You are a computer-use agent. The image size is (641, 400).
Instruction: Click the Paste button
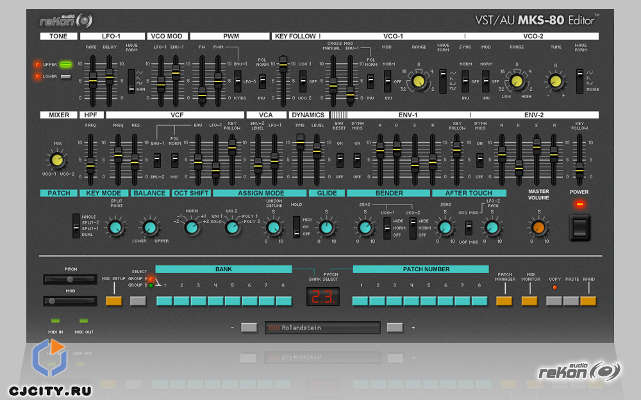pyautogui.click(x=571, y=301)
